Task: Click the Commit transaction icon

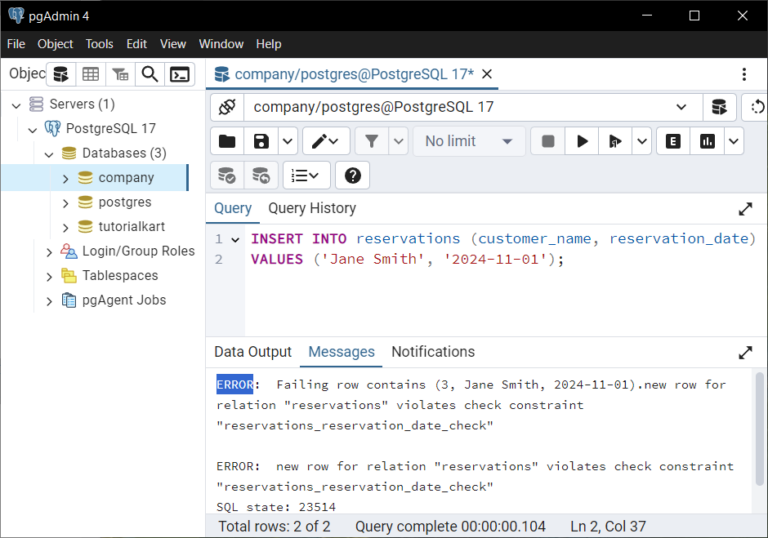Action: coord(227,175)
